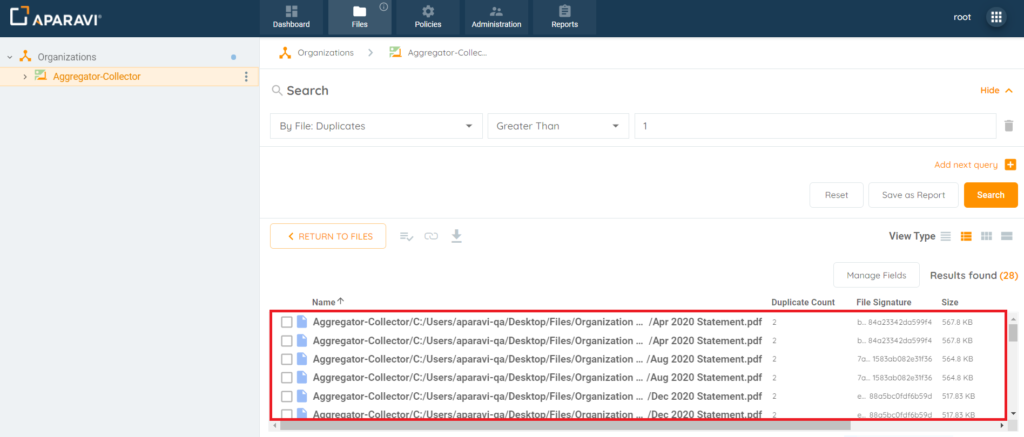The height and width of the screenshot is (437, 1024).
Task: Click the app grid icon beside root
Action: (x=995, y=17)
